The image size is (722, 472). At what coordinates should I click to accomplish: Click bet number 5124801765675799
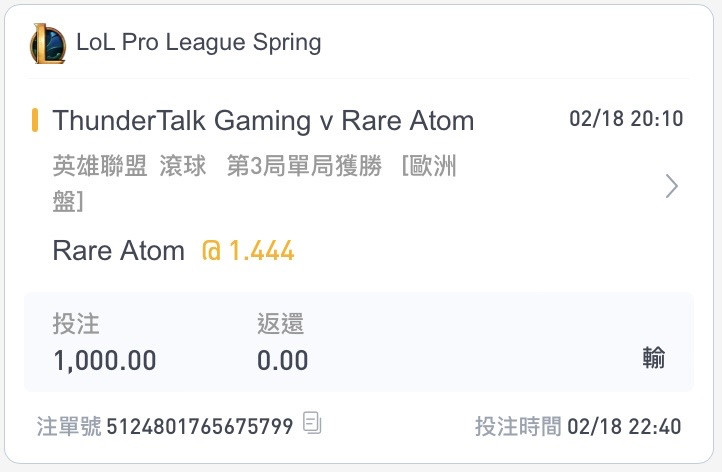coord(200,426)
